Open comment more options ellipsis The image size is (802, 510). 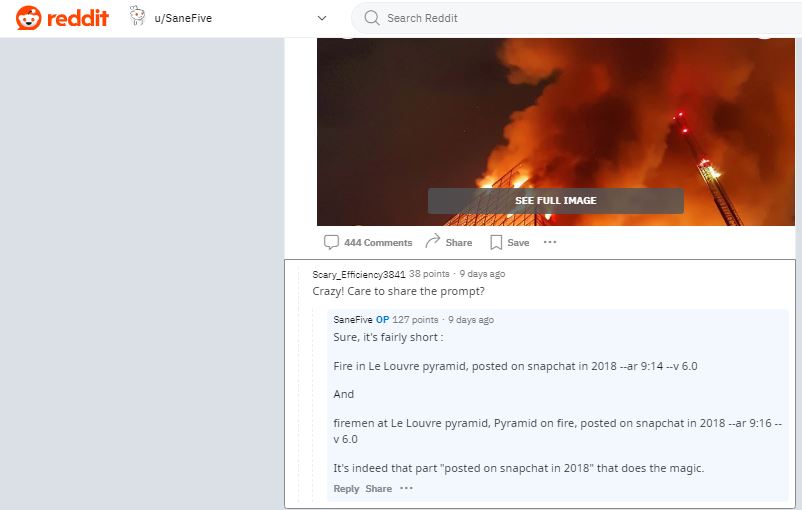406,488
